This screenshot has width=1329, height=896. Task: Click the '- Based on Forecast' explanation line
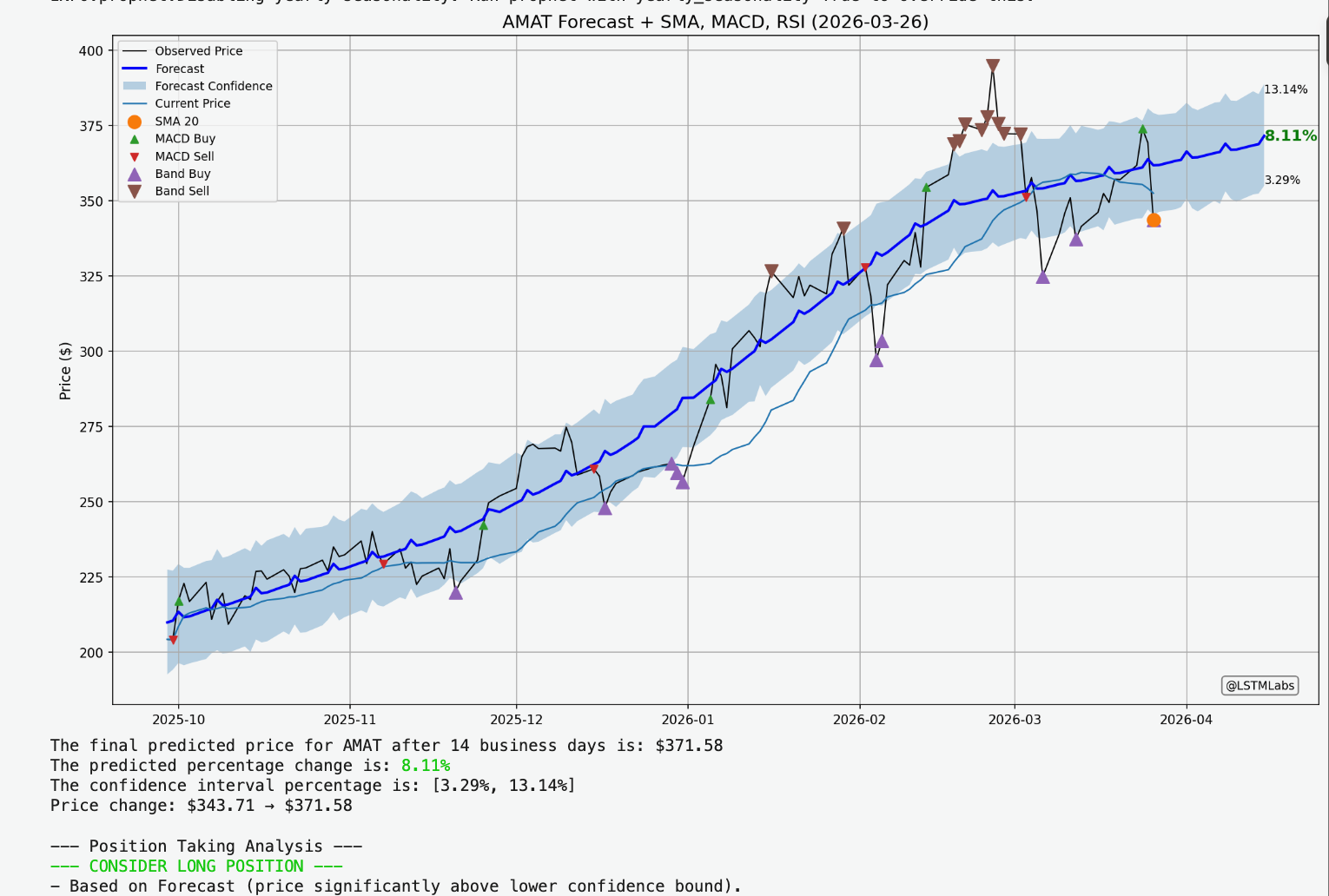pos(396,886)
